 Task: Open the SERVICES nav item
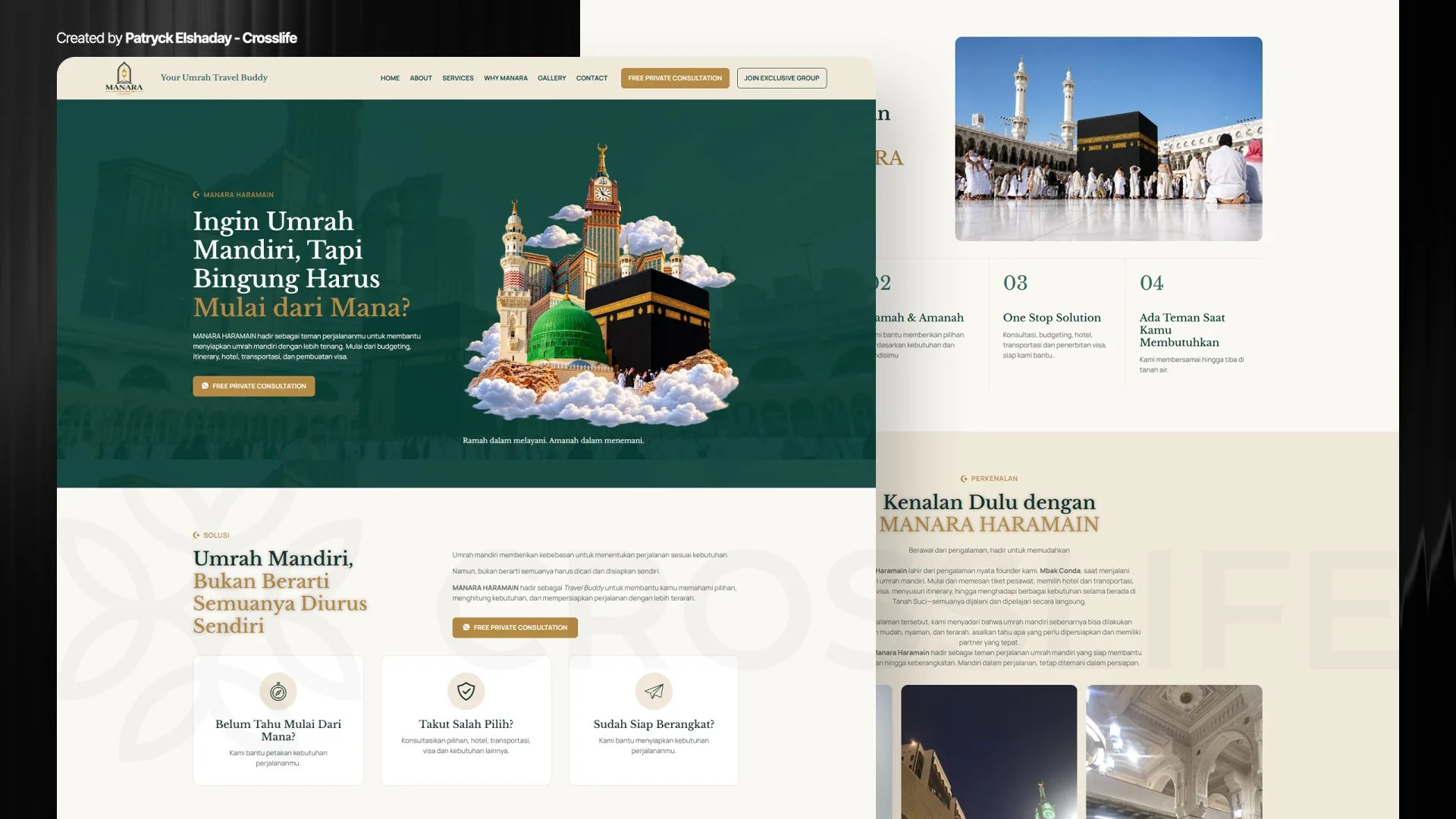click(x=458, y=78)
